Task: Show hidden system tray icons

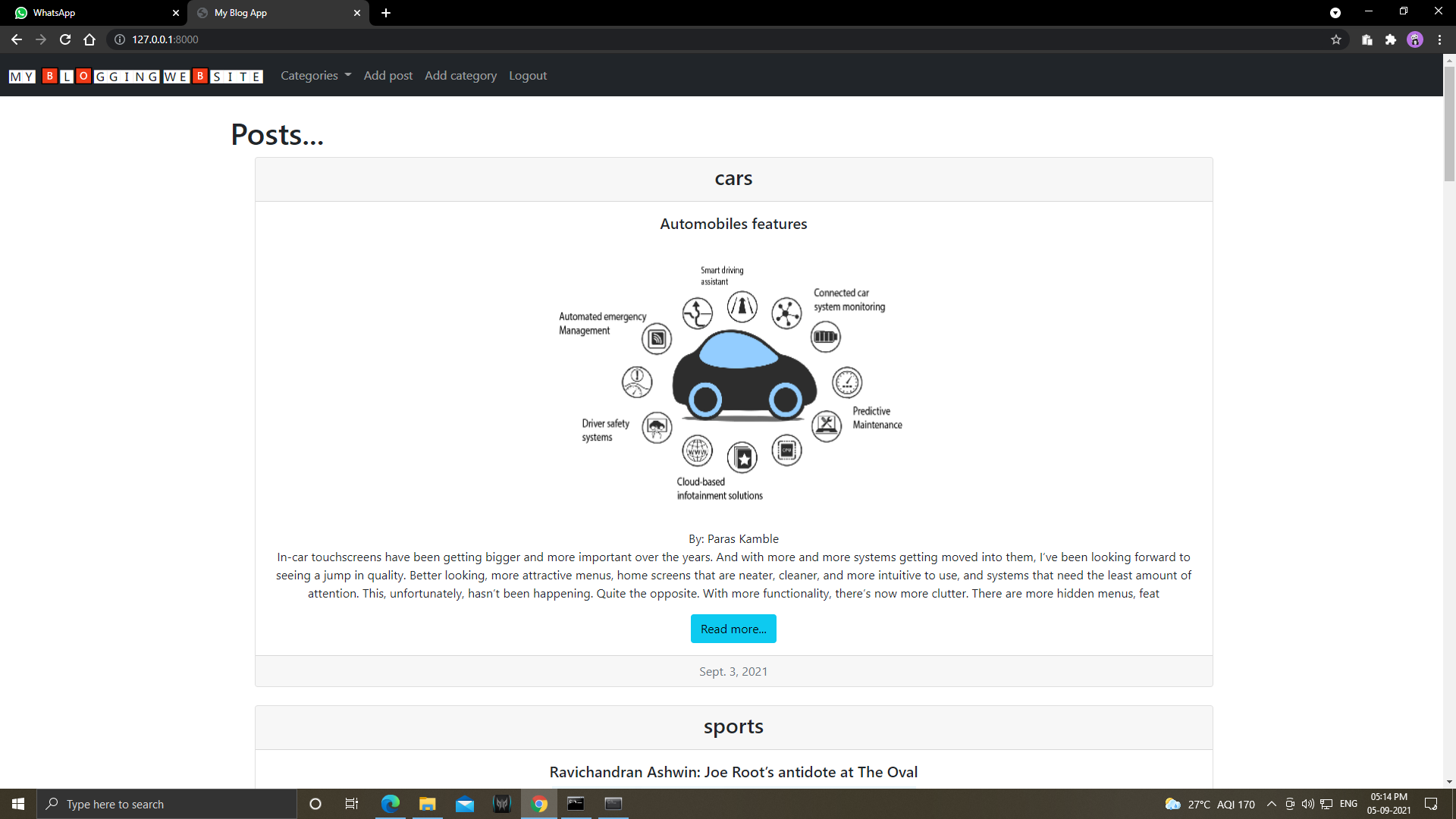Action: [x=1272, y=804]
